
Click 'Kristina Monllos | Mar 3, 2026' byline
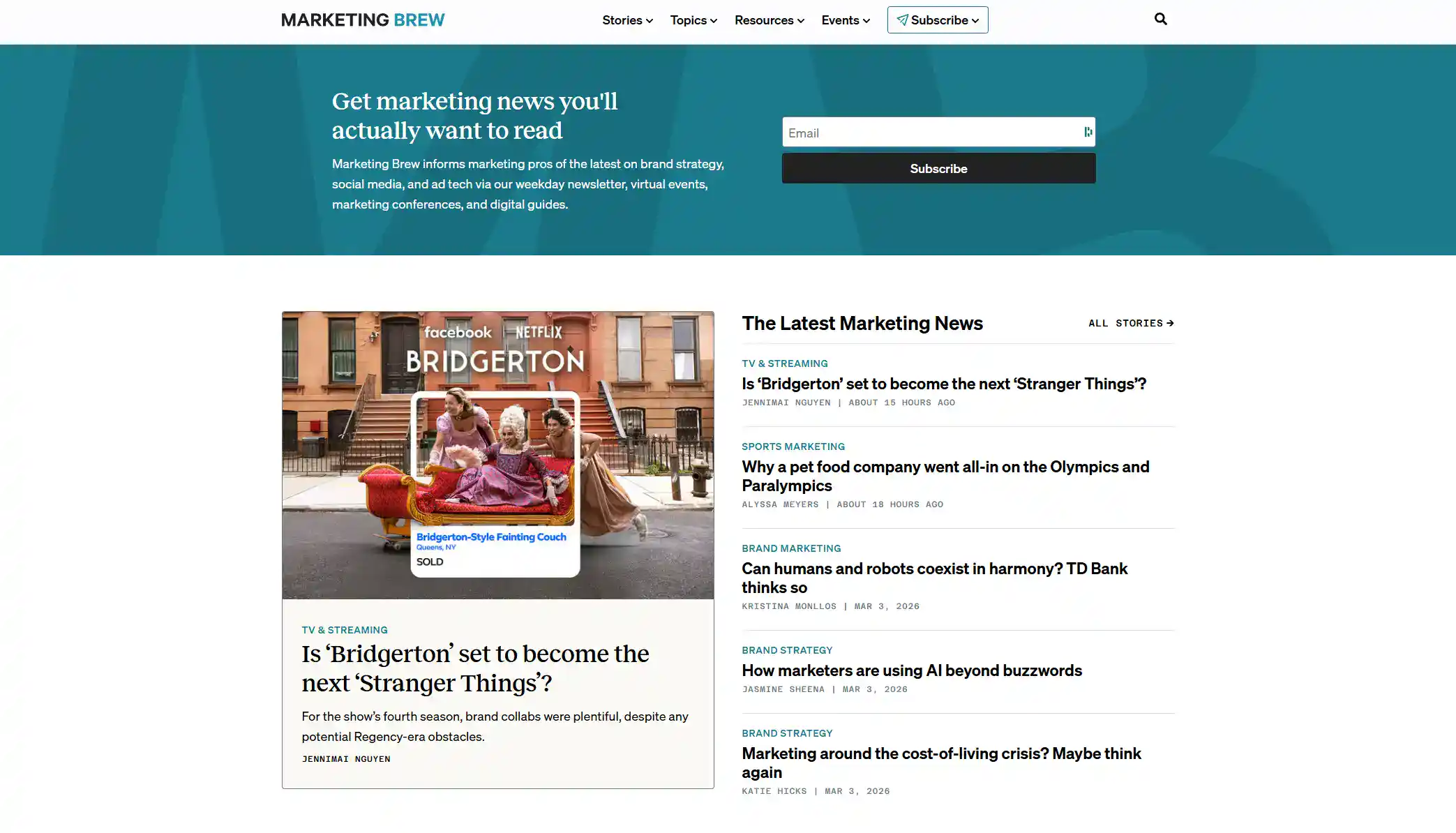(x=830, y=606)
